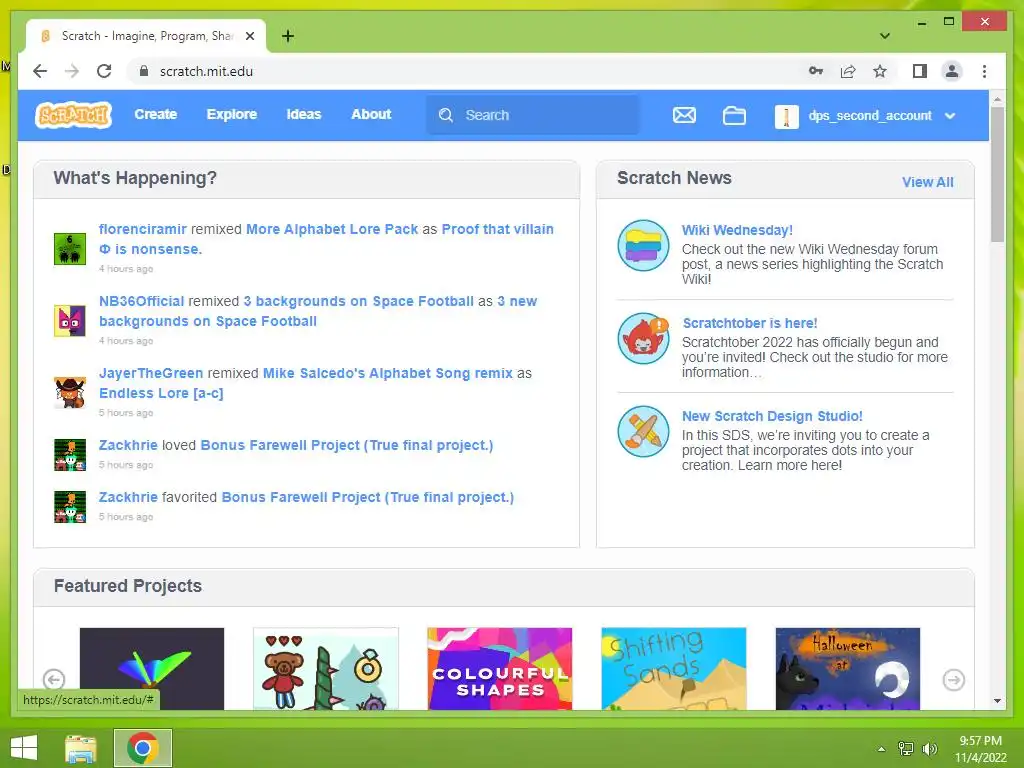Bookmark this tab with star icon
This screenshot has width=1024, height=768.
click(x=880, y=71)
